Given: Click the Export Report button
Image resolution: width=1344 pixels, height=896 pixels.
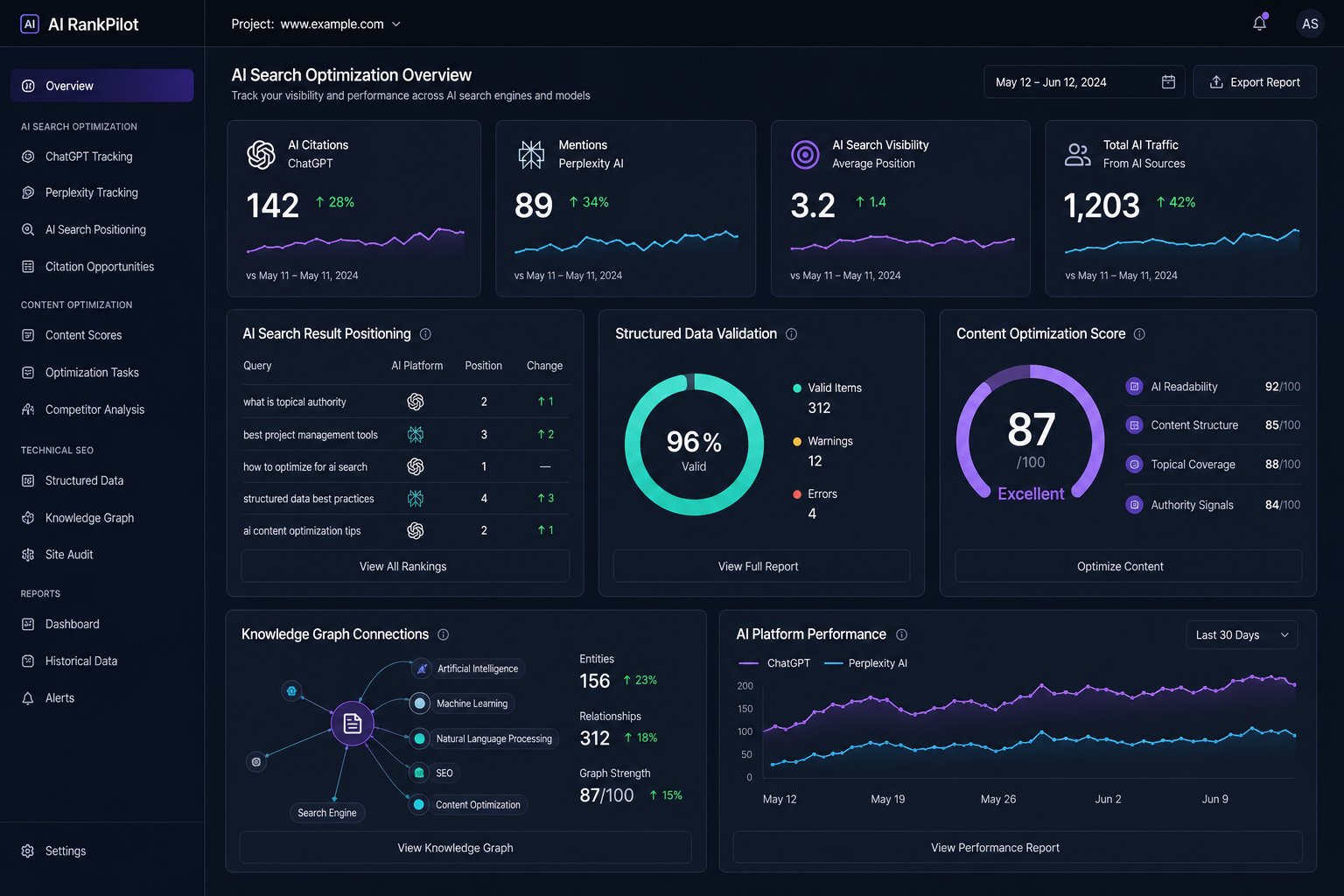Looking at the screenshot, I should coord(1255,82).
